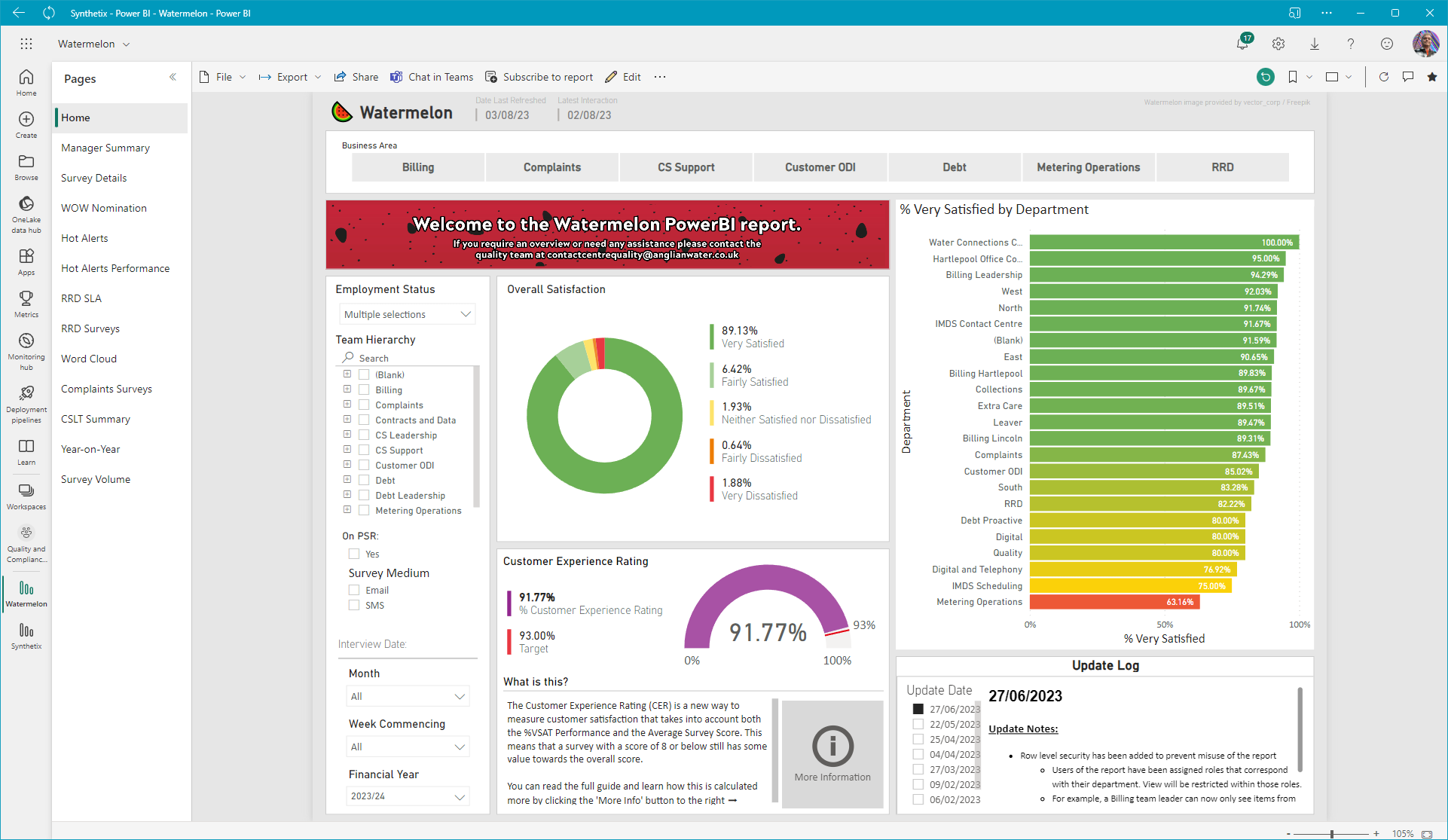Check the Billing team checkbox
This screenshot has width=1448, height=840.
coord(364,389)
